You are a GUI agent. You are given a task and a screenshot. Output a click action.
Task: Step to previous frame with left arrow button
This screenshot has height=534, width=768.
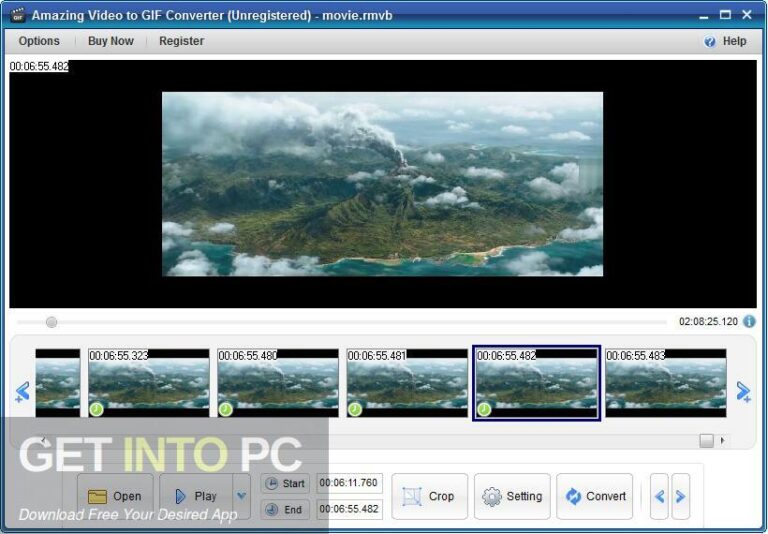tap(659, 496)
